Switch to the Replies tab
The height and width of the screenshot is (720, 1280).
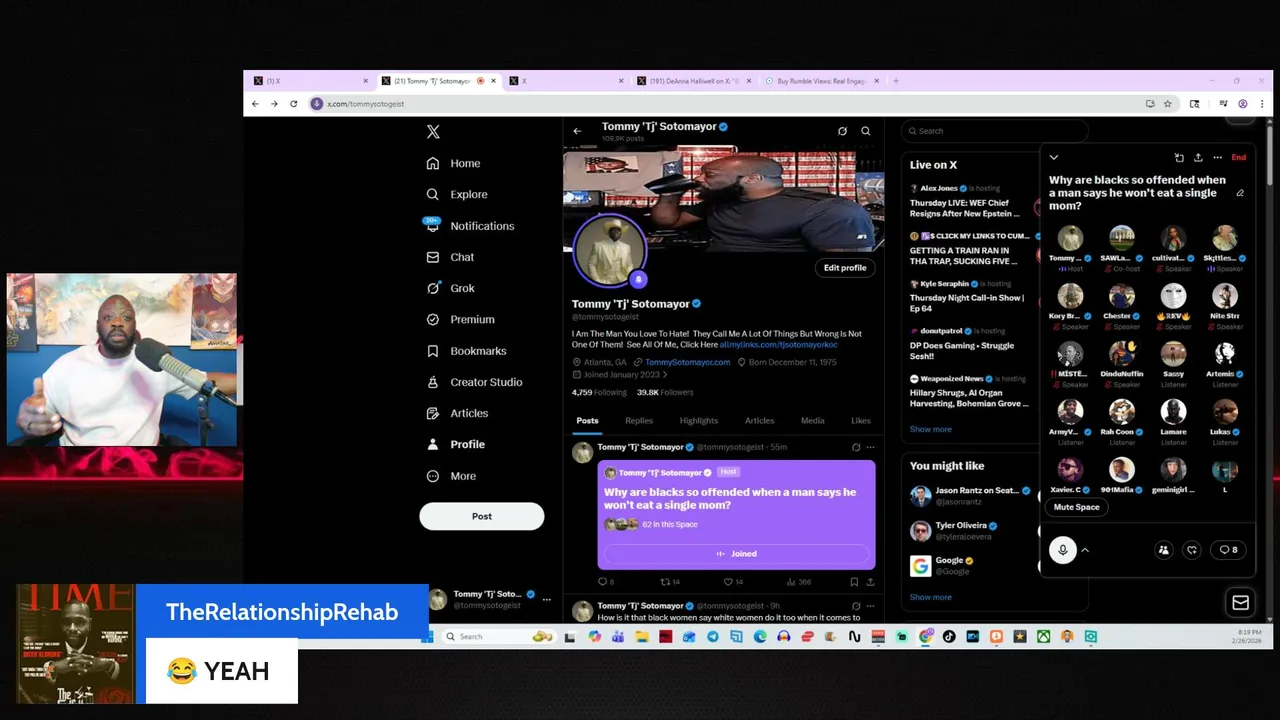639,421
